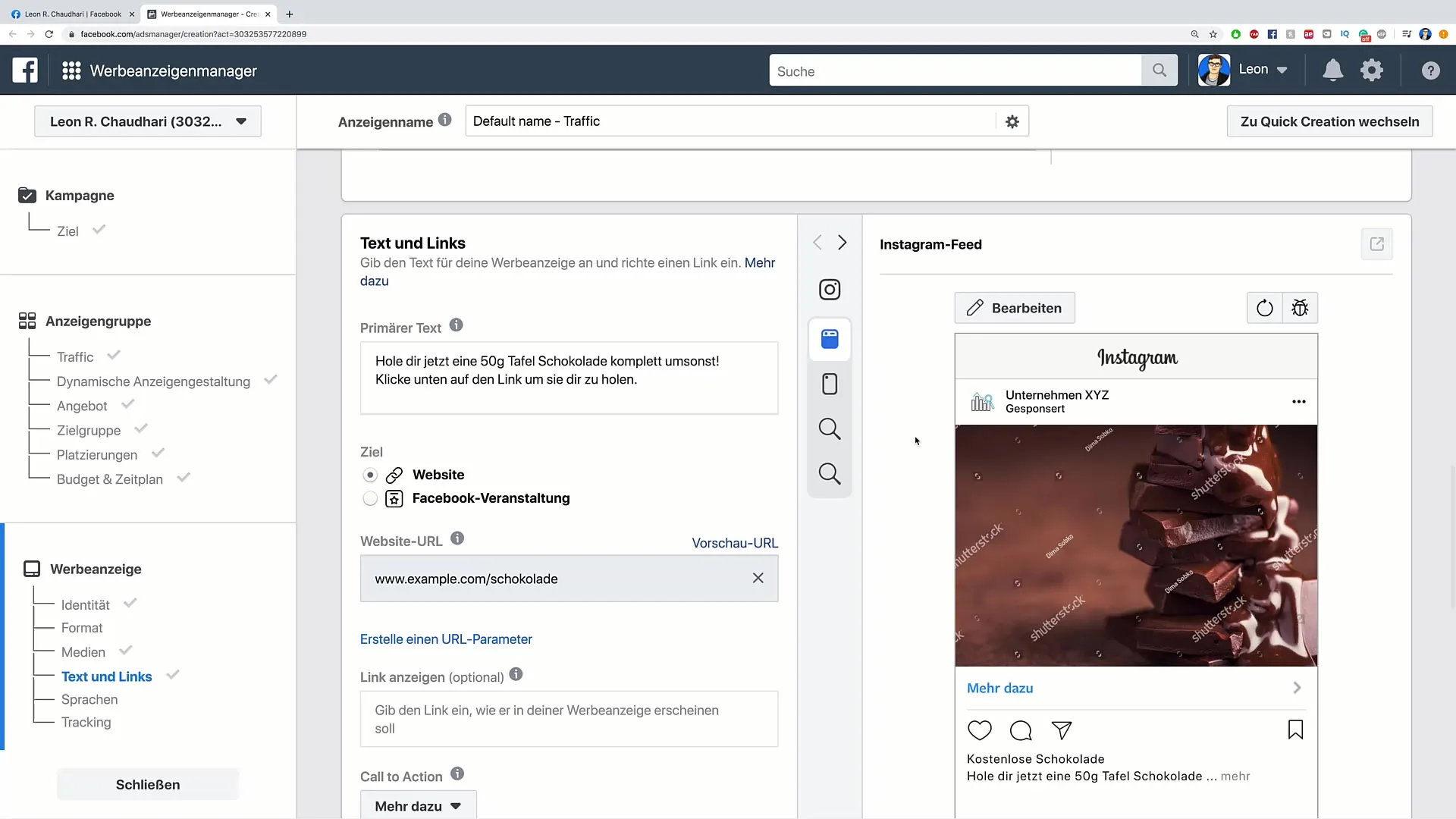The image size is (1456, 819).
Task: Click the external link icon top right preview
Action: click(x=1377, y=244)
